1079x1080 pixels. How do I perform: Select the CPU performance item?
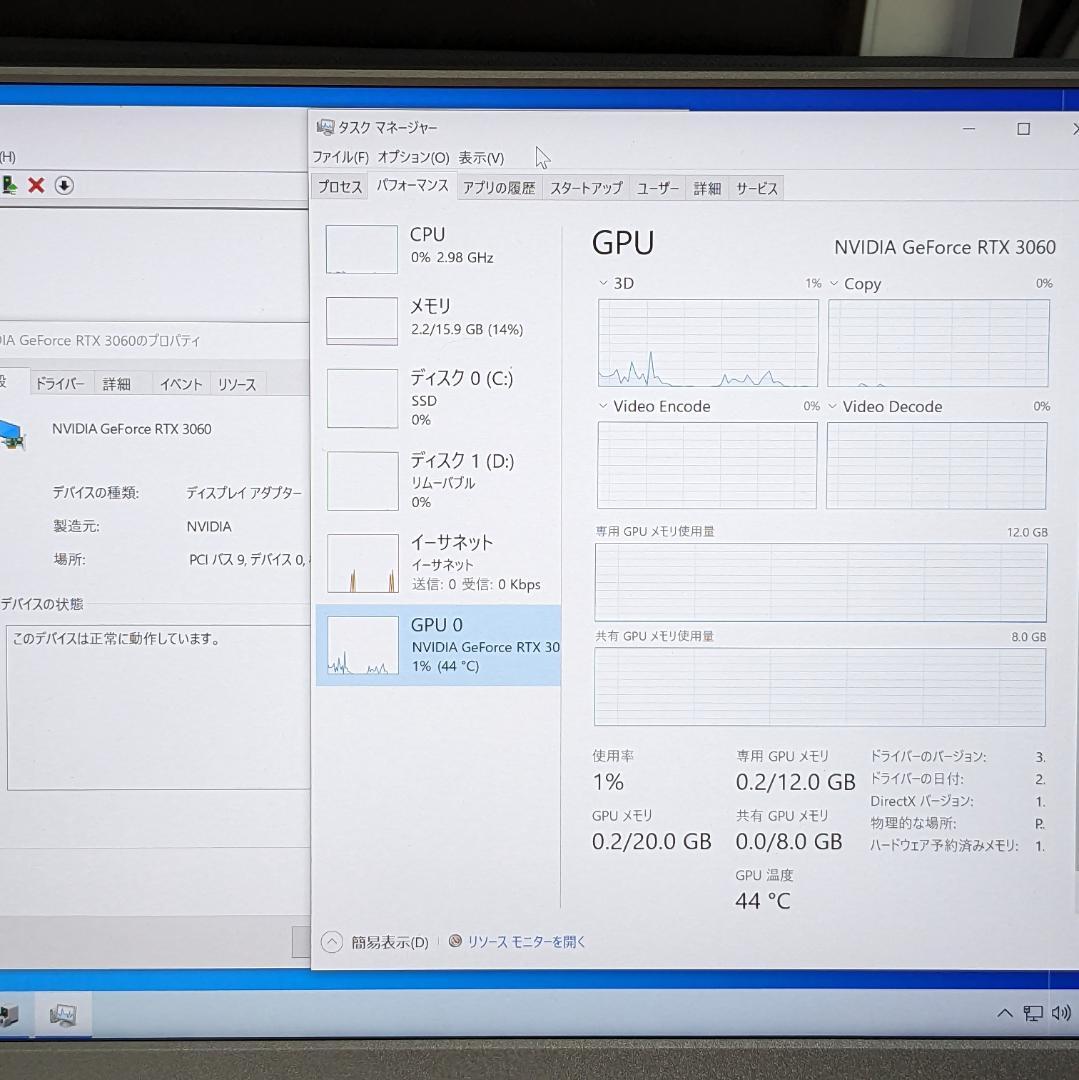tap(439, 248)
